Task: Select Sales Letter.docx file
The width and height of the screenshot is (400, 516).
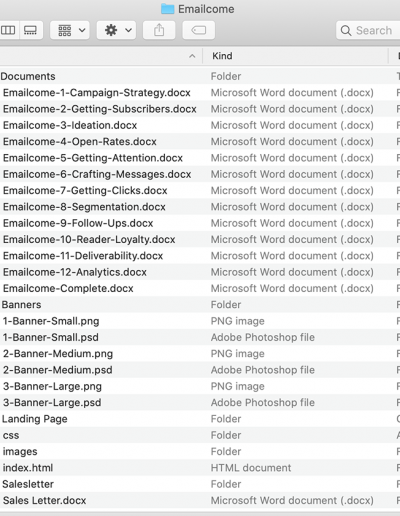Action: [200, 501]
